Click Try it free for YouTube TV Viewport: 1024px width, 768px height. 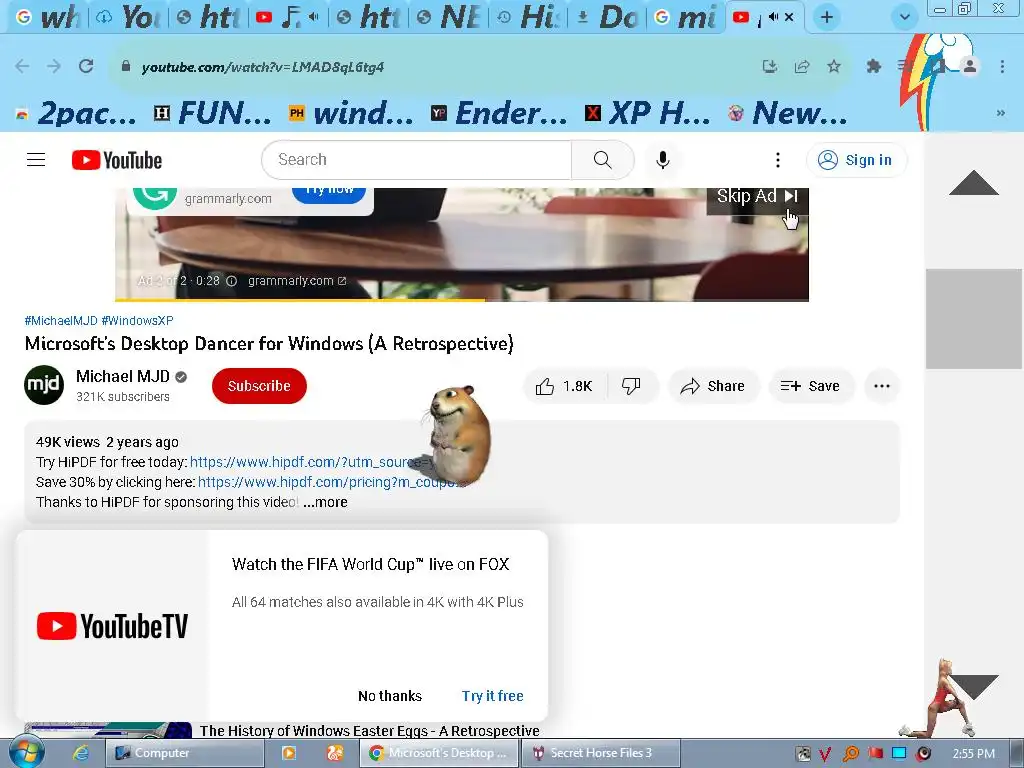point(493,696)
